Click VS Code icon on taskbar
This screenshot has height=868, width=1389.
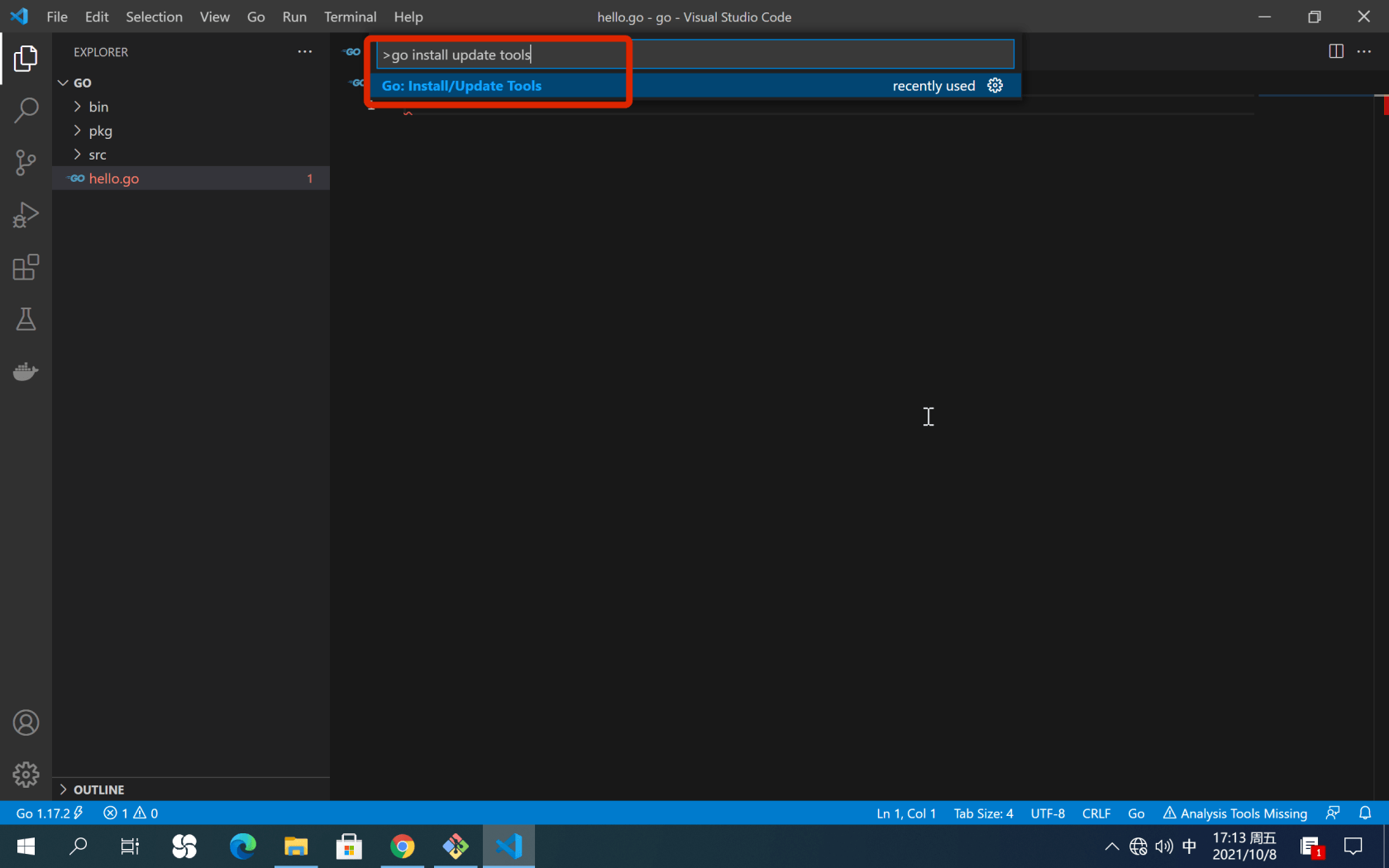508,847
